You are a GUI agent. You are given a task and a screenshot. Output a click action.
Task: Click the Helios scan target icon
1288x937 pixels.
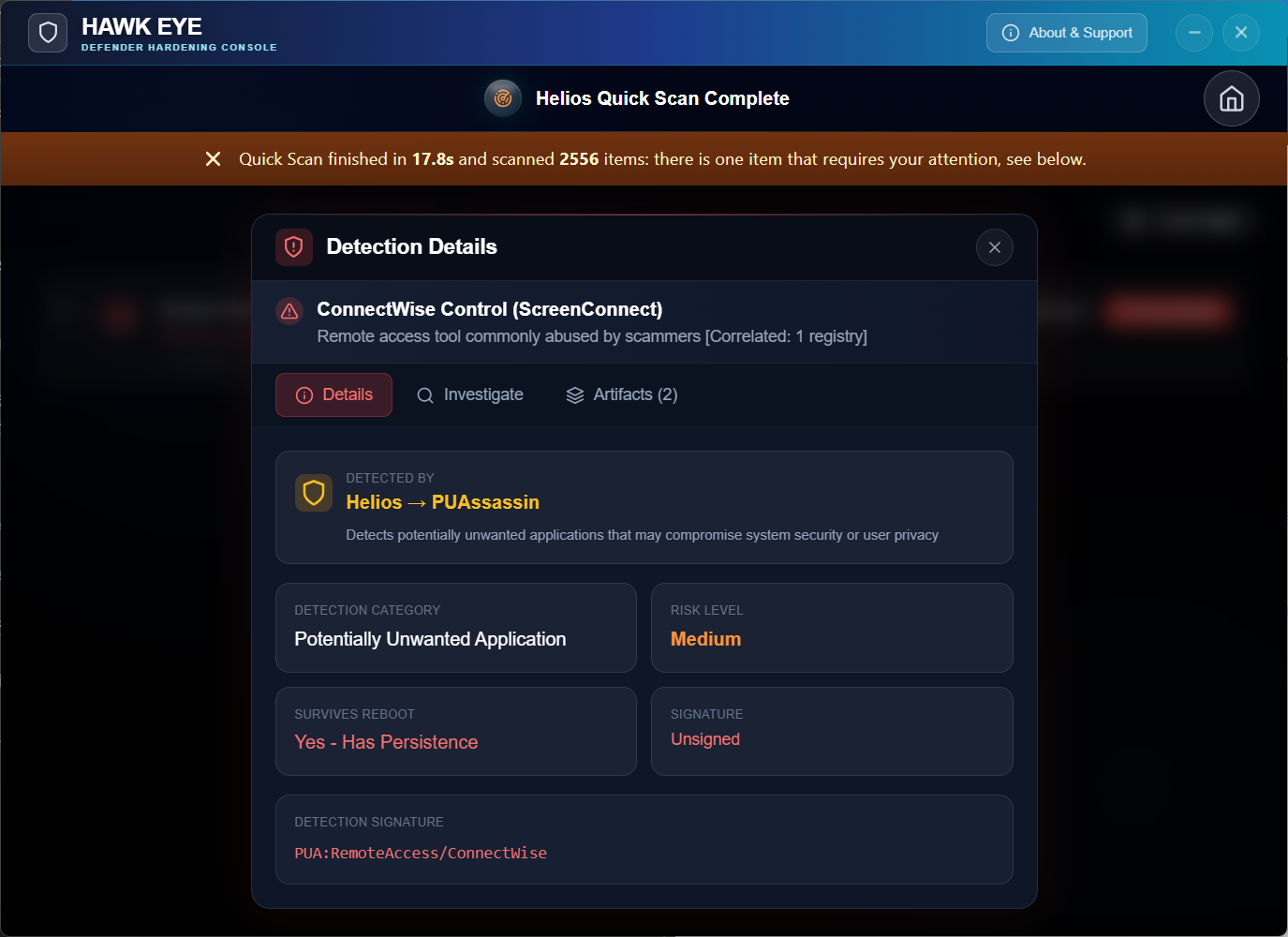coord(503,98)
